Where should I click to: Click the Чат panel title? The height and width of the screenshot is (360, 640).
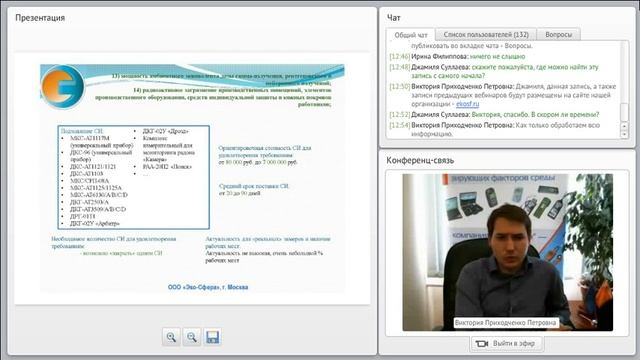[393, 18]
